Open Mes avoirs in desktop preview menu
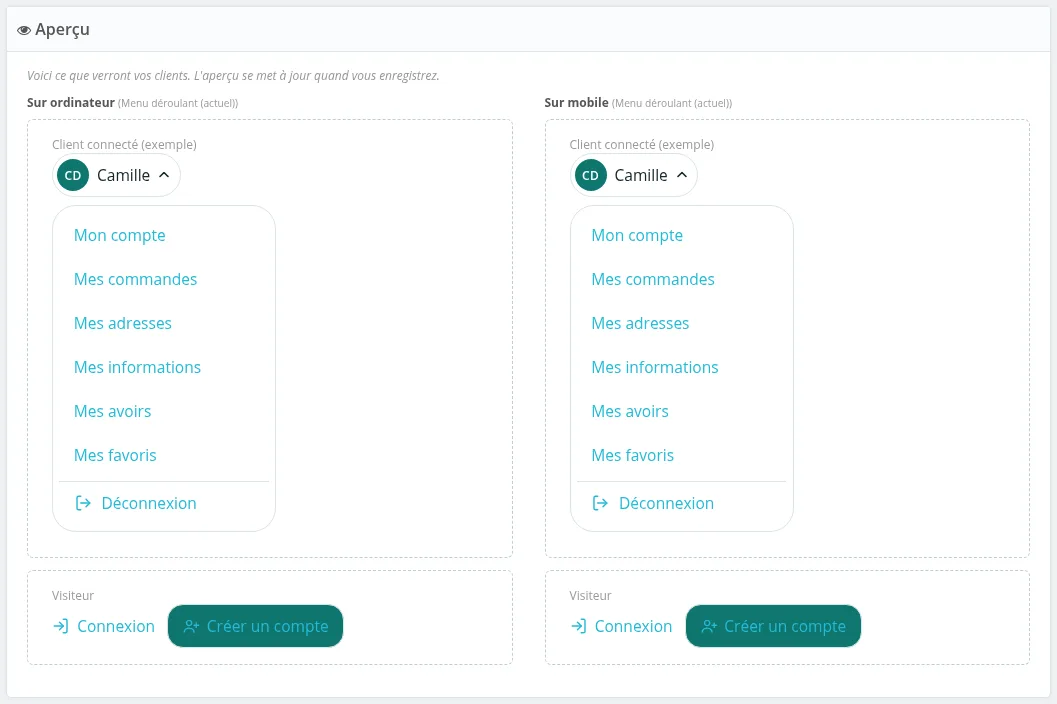The width and height of the screenshot is (1057, 704). 113,411
